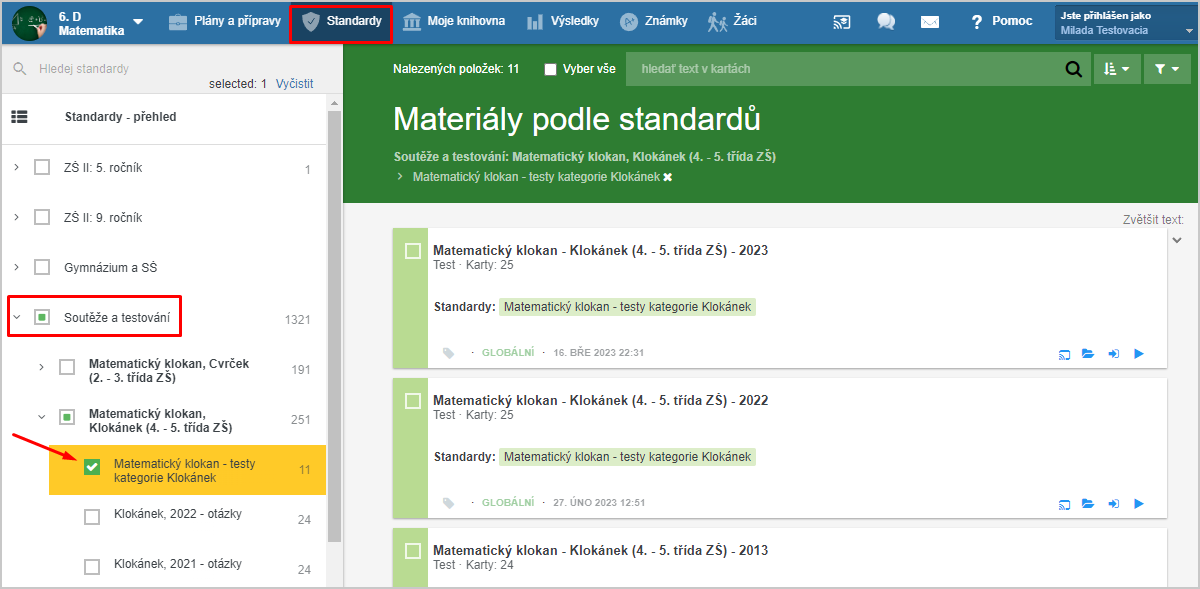Open the folder icon on the 2022 test card
Screen dimensions: 1200x589
1088,503
